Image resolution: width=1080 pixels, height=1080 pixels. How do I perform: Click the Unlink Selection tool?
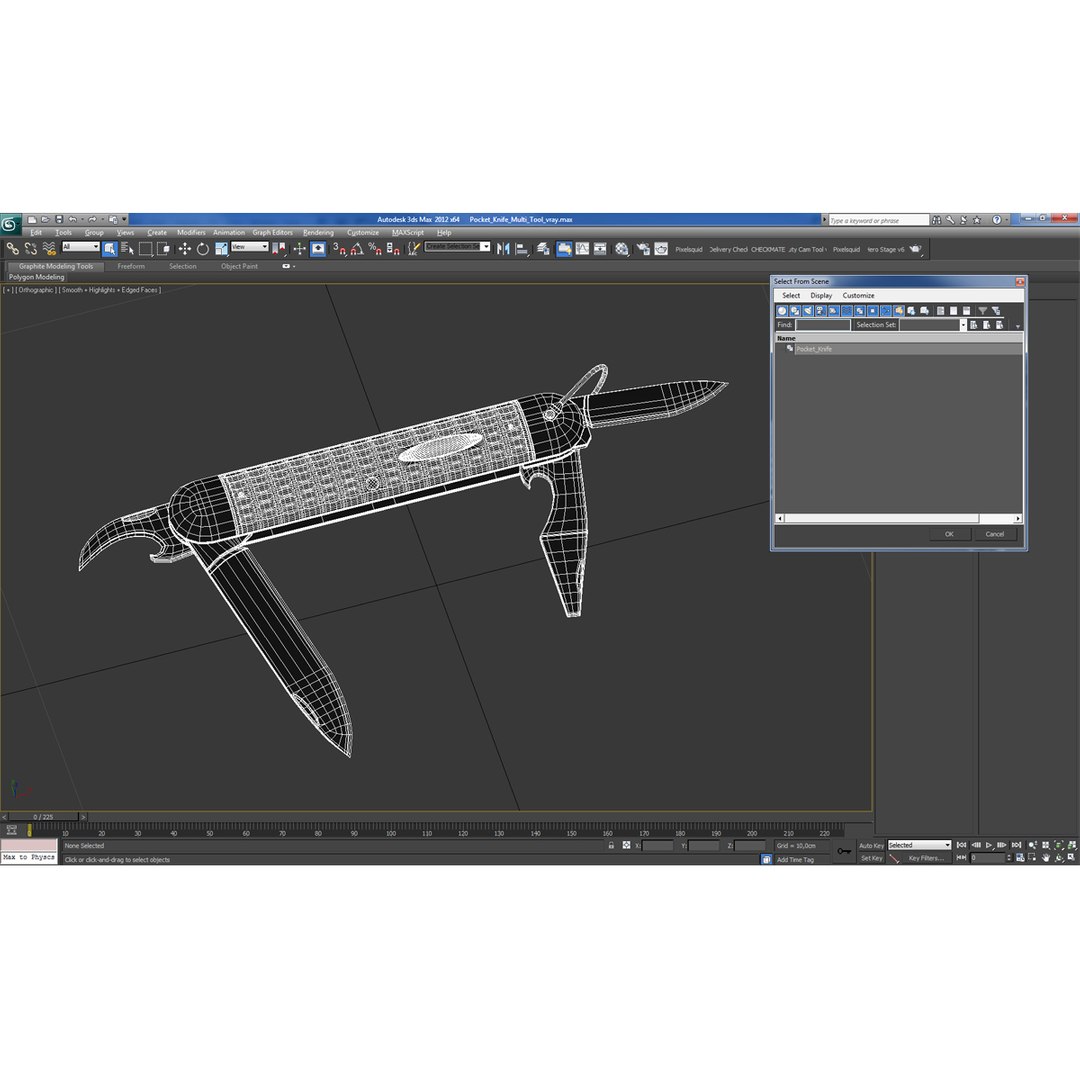point(30,249)
